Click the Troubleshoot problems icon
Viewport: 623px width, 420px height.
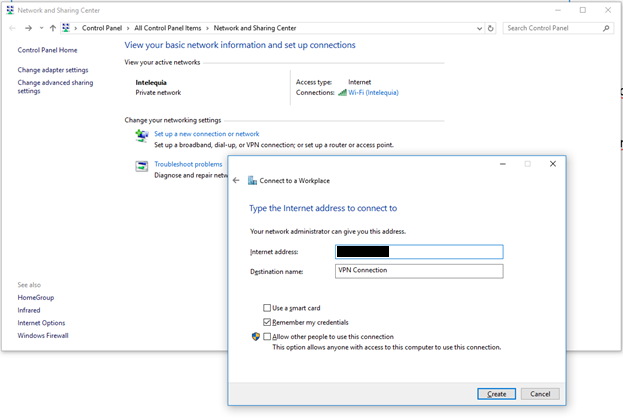coord(142,165)
